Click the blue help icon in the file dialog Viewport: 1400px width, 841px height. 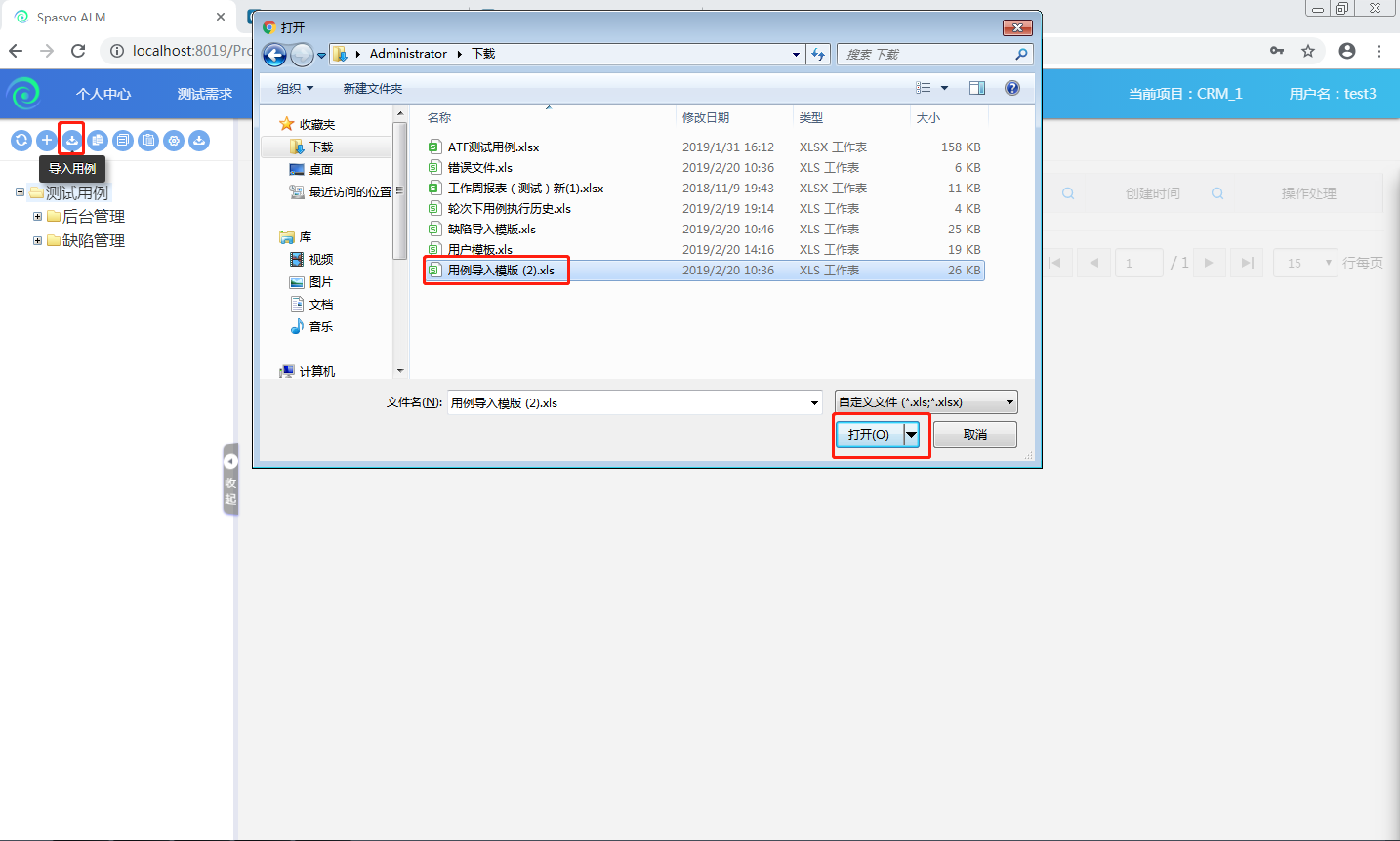[x=1012, y=88]
